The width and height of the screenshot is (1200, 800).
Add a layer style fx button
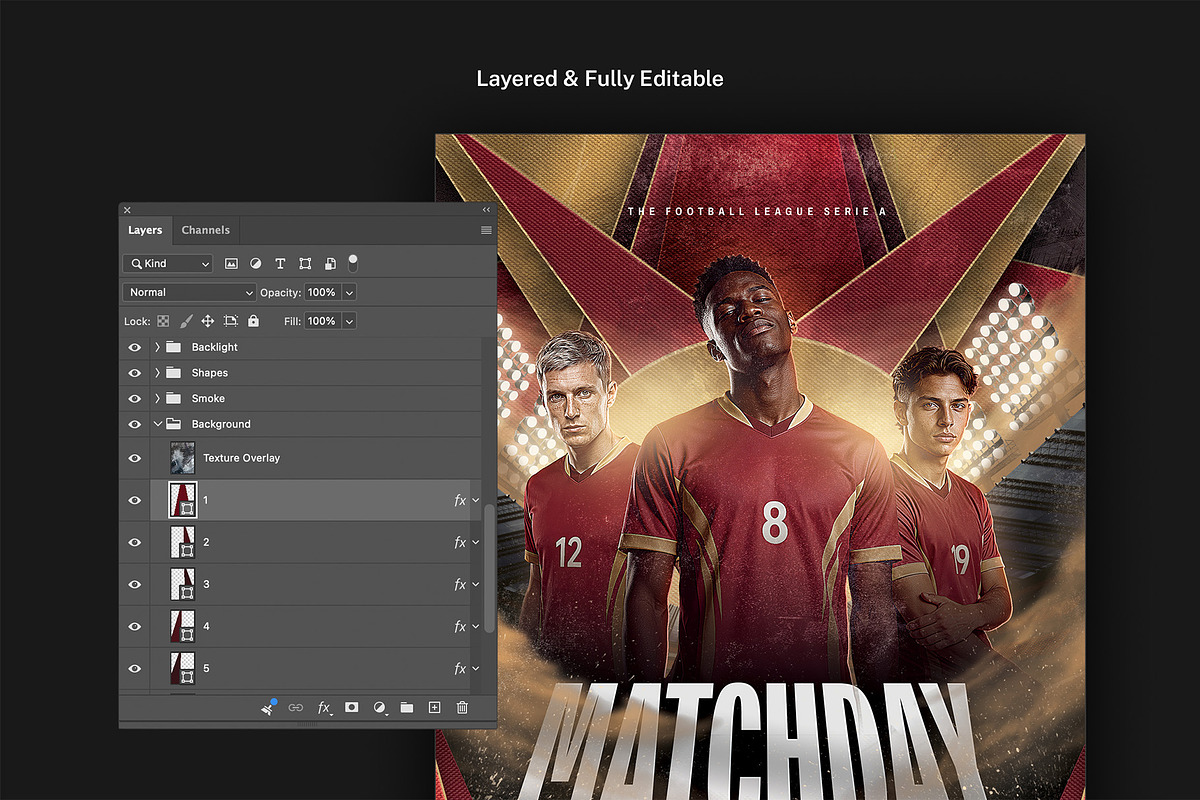click(x=324, y=707)
